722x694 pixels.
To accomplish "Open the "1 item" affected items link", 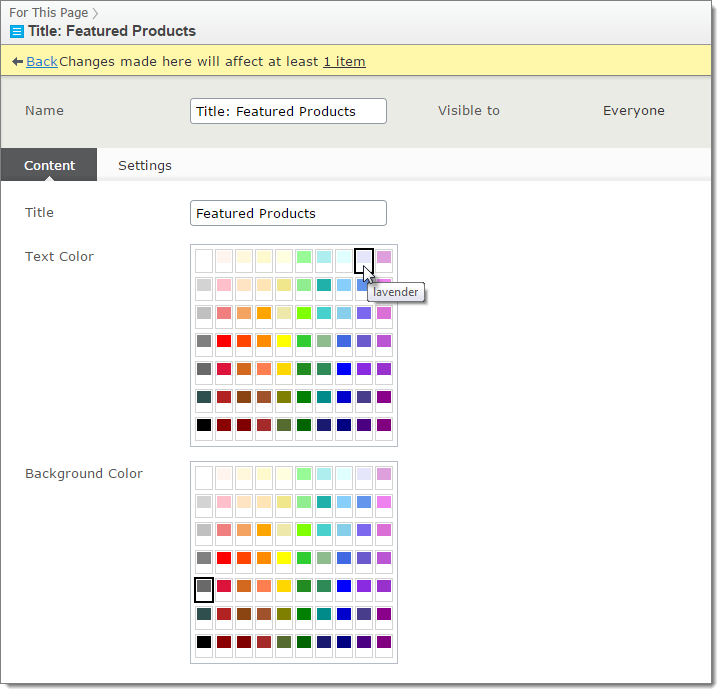I will (344, 62).
